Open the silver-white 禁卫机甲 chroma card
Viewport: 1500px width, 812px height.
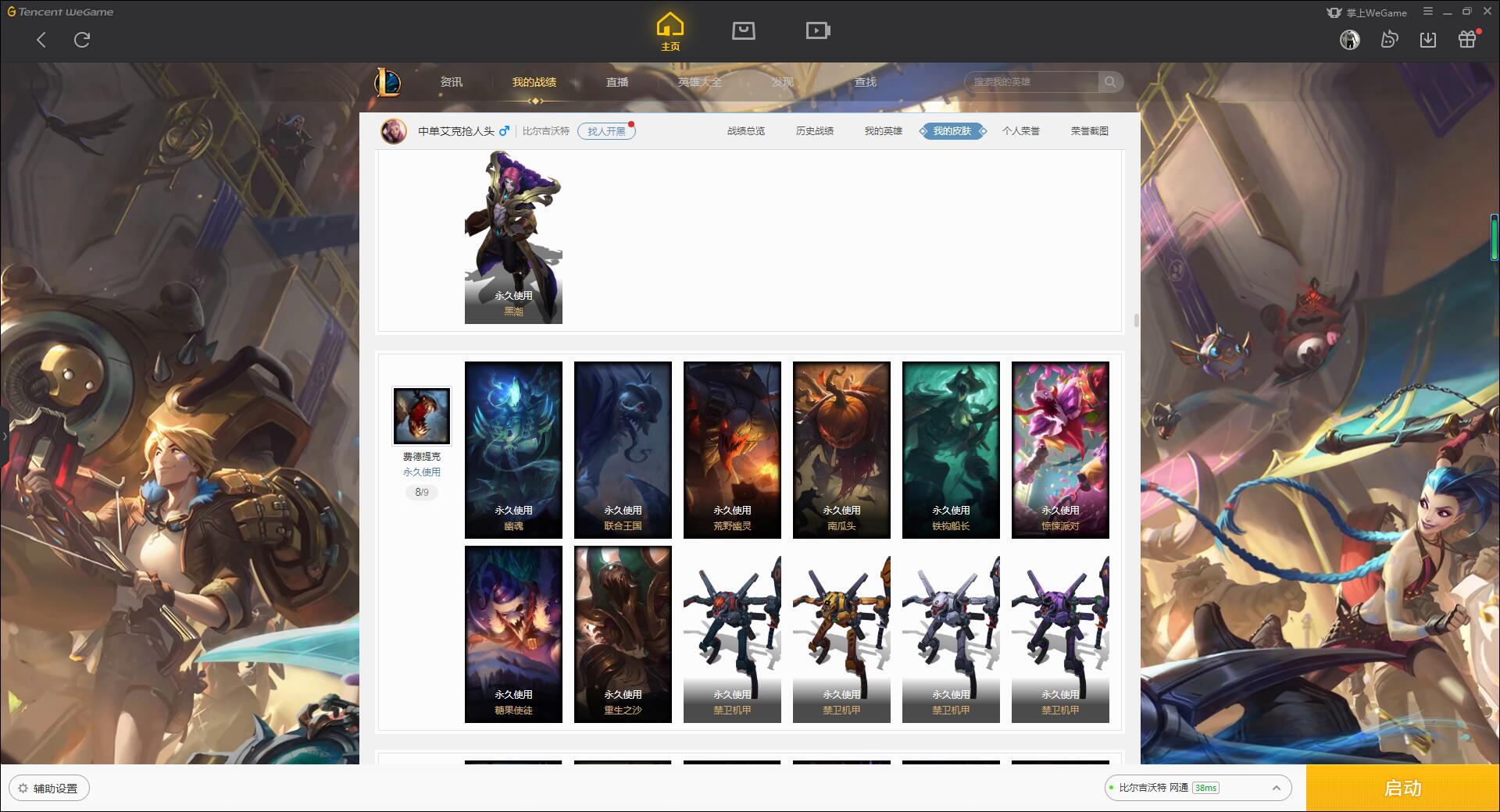[951, 634]
